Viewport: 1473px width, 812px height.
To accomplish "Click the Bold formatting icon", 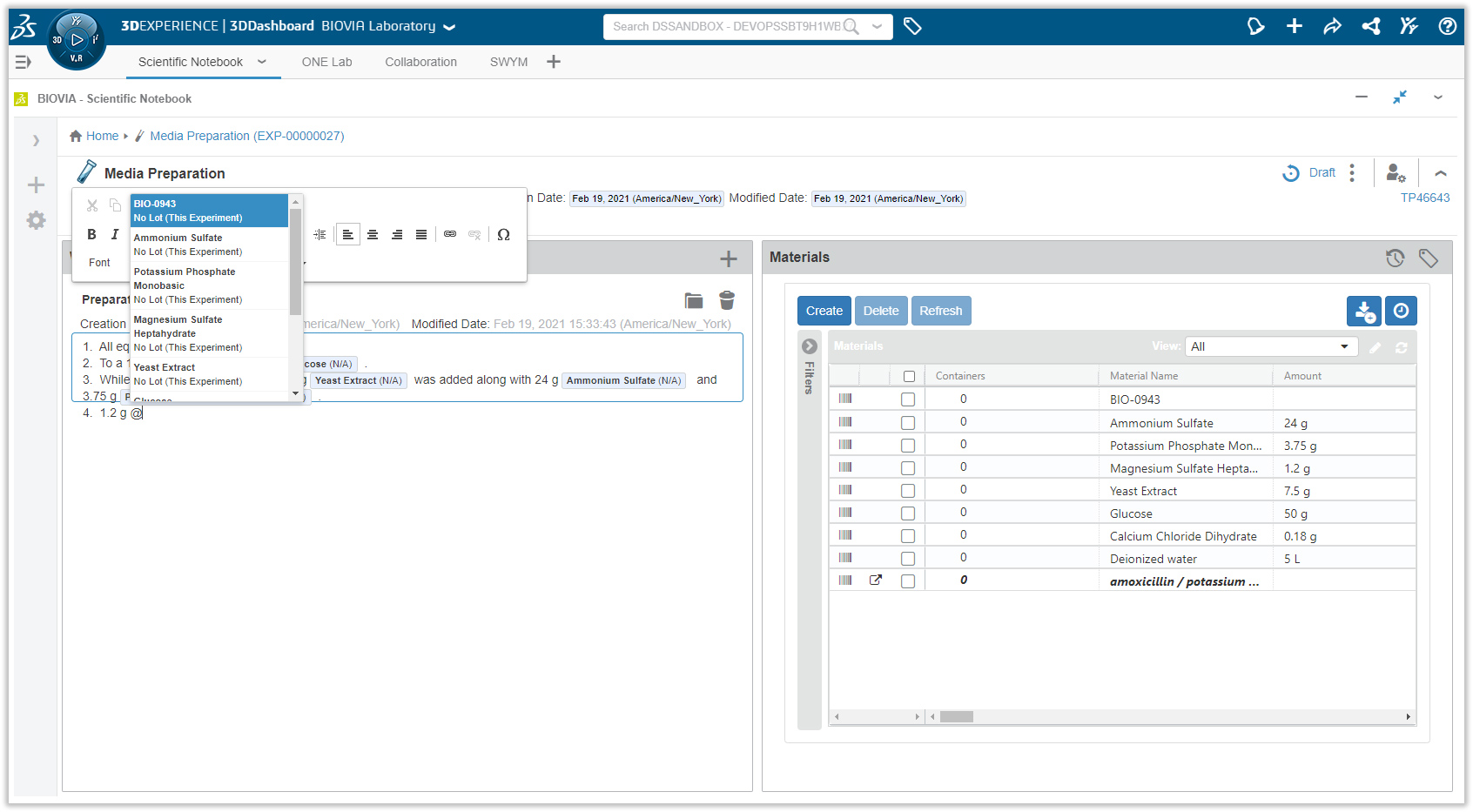I will click(91, 234).
